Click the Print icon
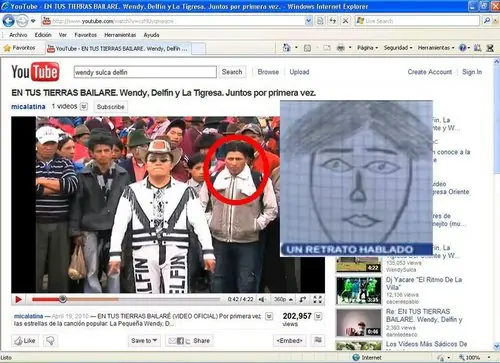This screenshot has width=500, height=363. 341,48
